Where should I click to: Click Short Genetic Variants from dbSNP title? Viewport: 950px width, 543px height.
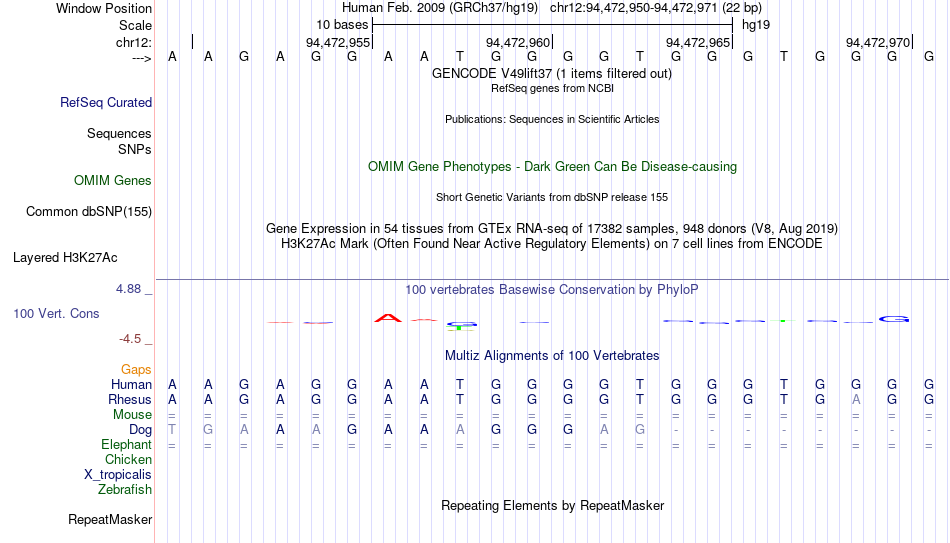(552, 198)
